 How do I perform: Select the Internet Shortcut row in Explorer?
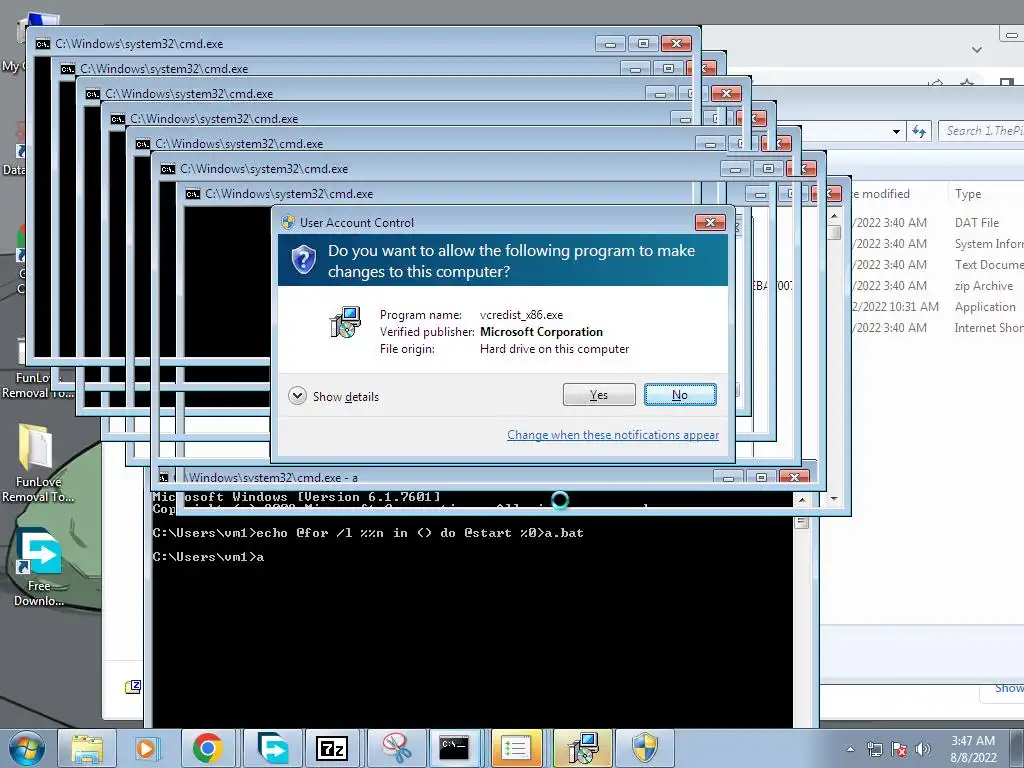click(937, 328)
